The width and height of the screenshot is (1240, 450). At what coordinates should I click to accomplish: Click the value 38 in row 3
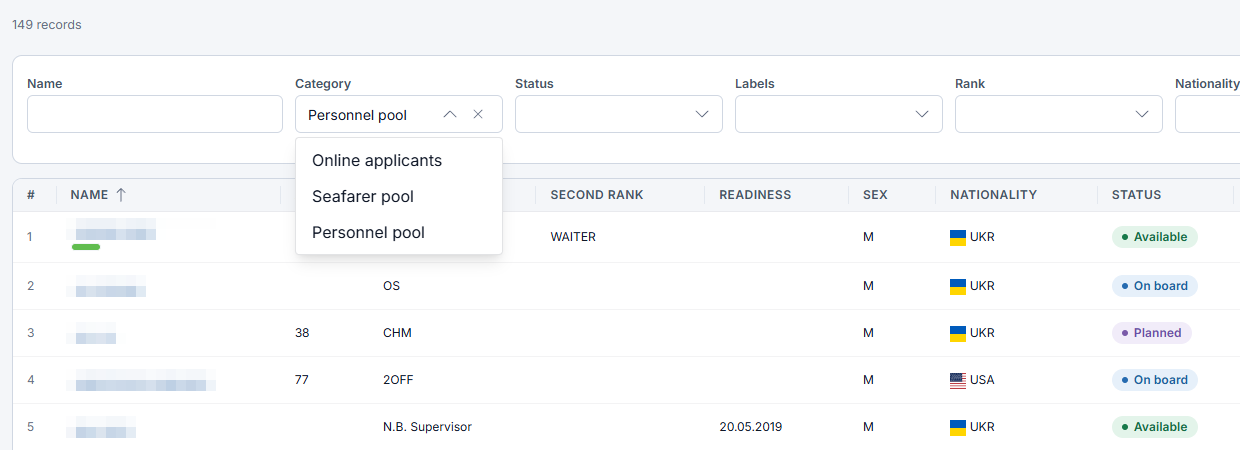(x=302, y=333)
